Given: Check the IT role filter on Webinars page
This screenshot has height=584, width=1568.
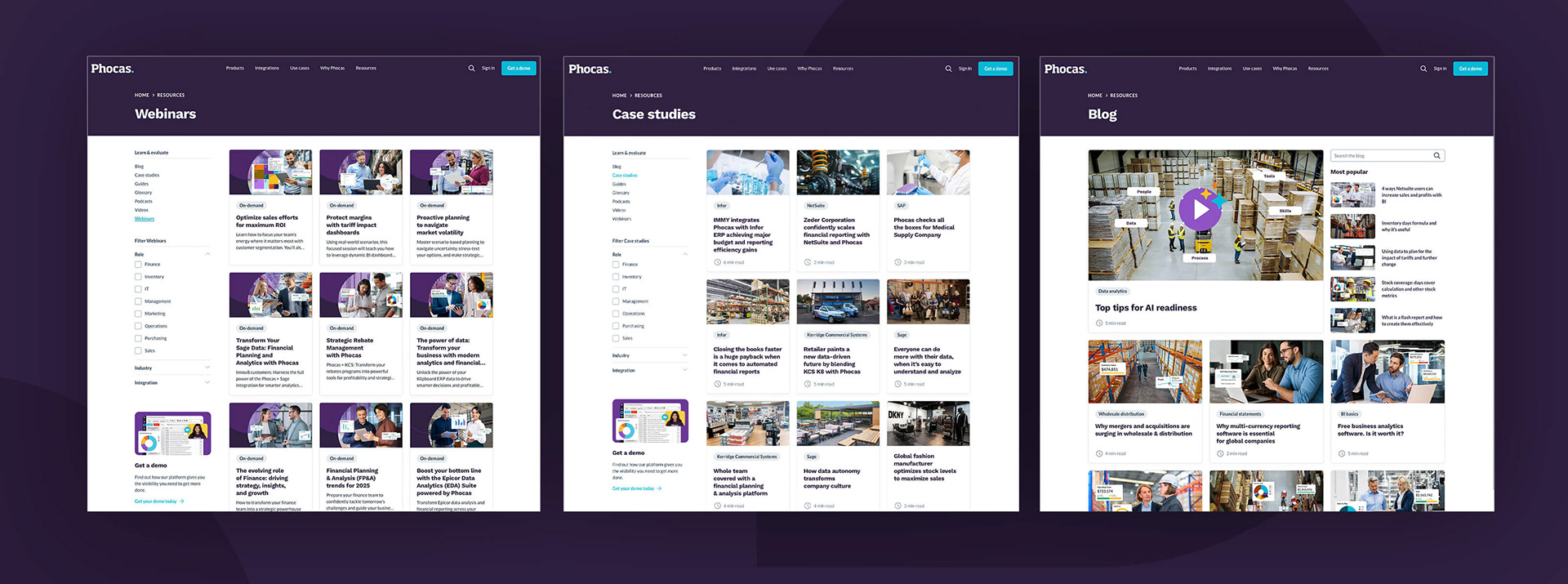Looking at the screenshot, I should click(138, 289).
